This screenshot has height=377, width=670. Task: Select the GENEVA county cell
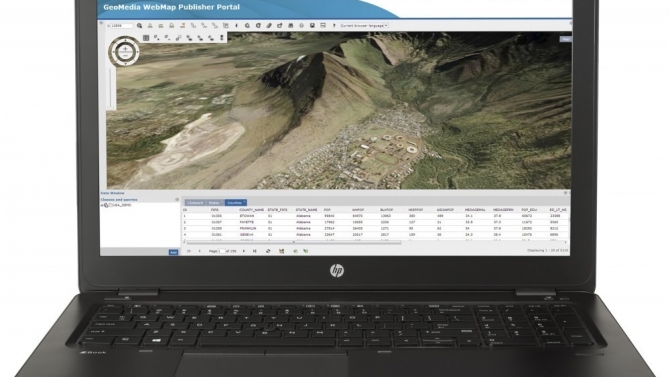246,235
